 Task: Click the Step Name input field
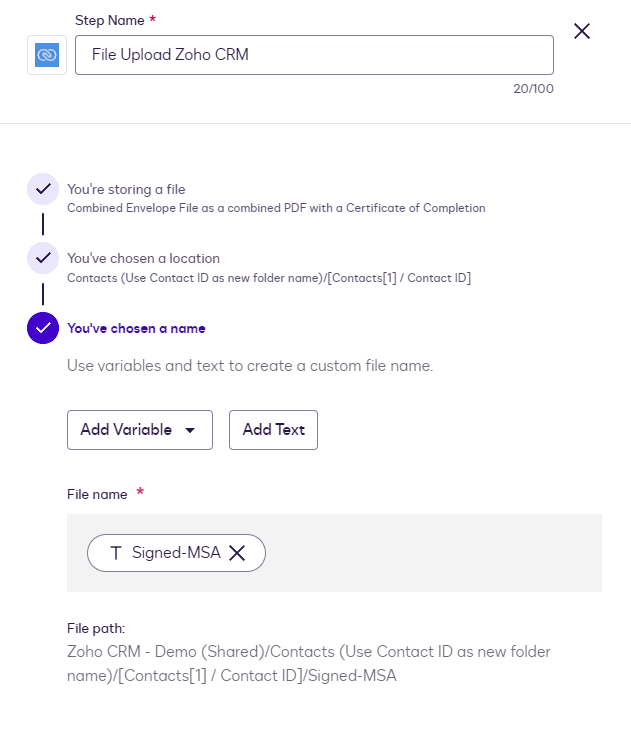pos(314,55)
